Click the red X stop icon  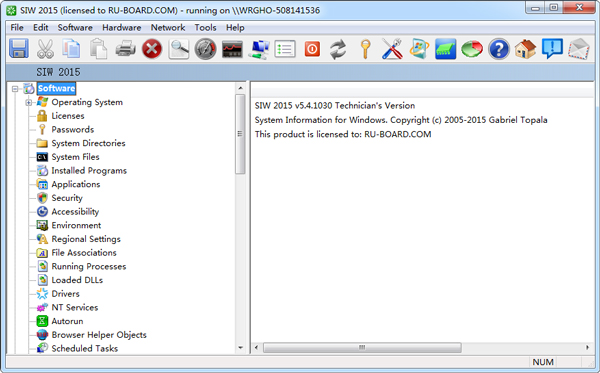tap(152, 49)
